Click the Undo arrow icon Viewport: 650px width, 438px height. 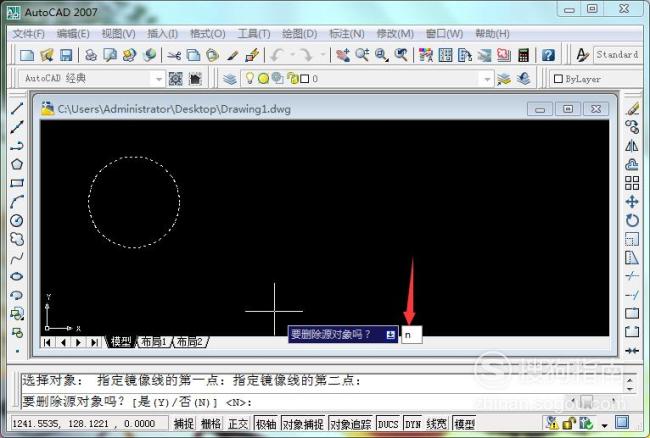(277, 55)
